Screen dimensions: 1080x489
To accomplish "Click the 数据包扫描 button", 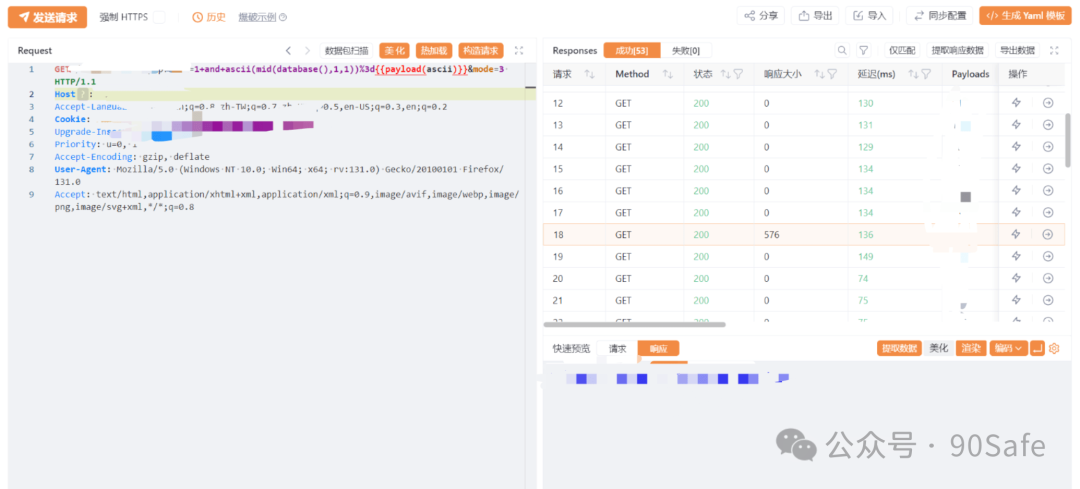I will (346, 50).
